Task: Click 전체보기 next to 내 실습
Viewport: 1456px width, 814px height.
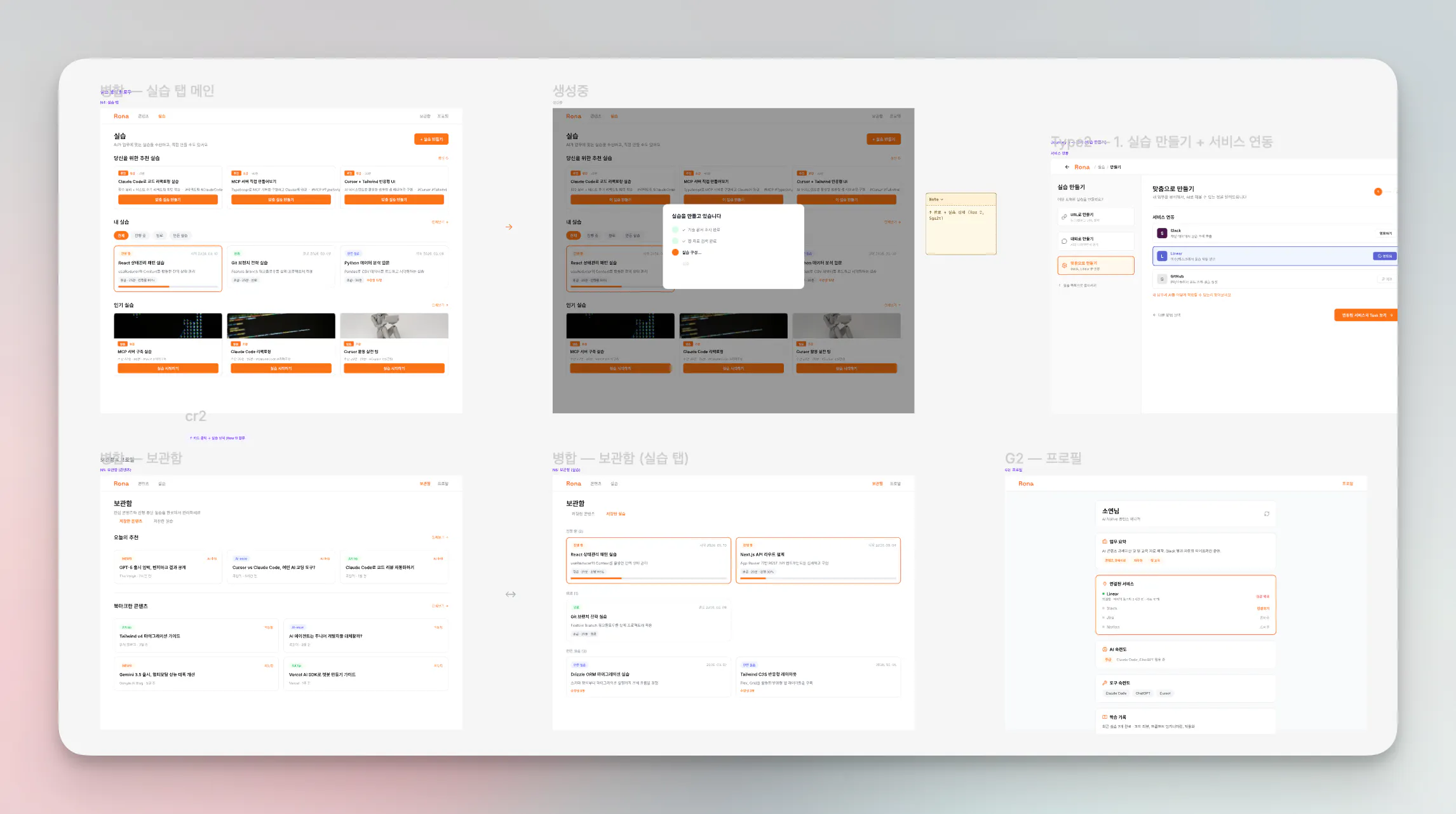Action: click(440, 222)
